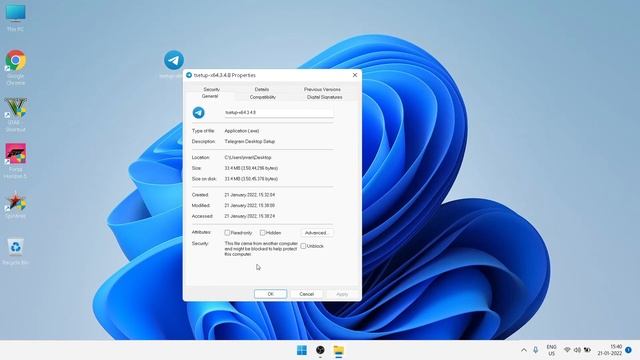Switch to the Details tab
Image resolution: width=640 pixels, height=360 pixels.
point(262,89)
